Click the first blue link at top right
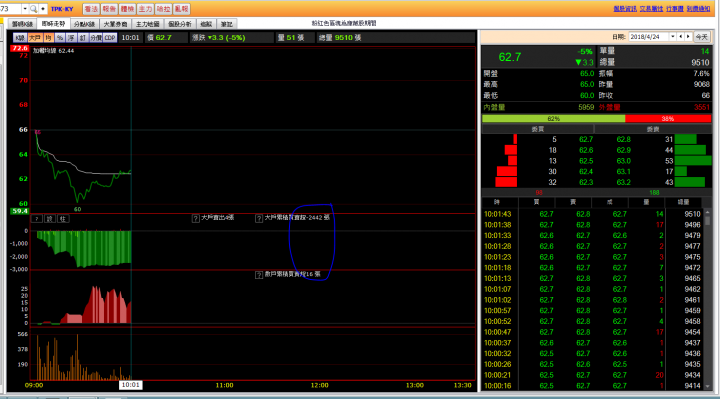 click(x=625, y=9)
